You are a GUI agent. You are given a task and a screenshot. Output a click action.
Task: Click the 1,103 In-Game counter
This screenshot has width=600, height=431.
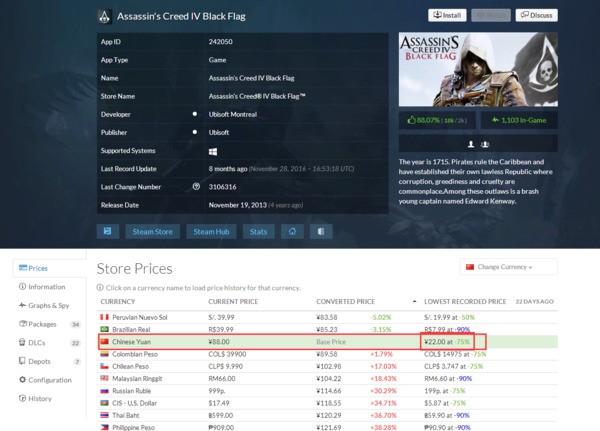point(519,120)
